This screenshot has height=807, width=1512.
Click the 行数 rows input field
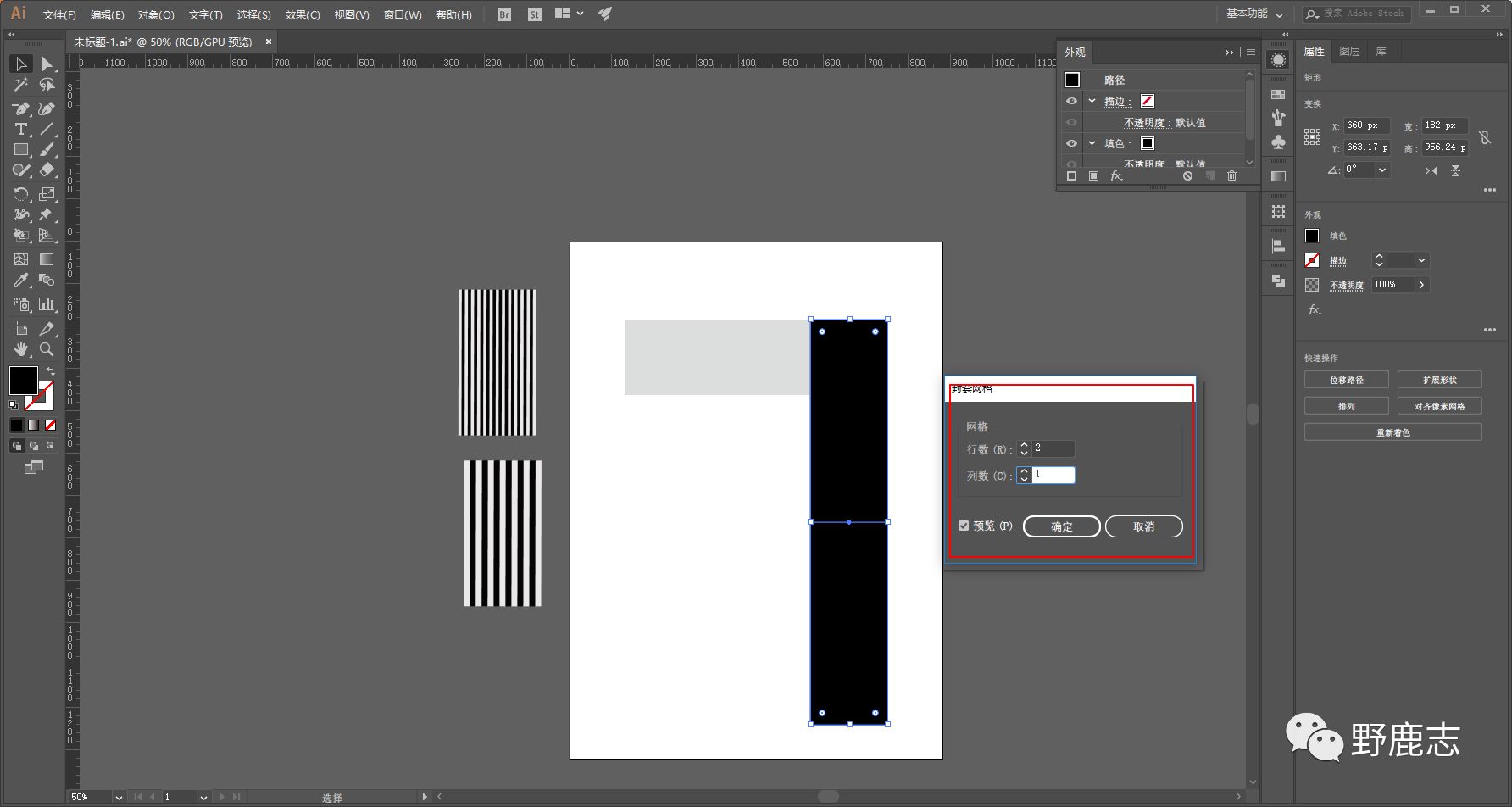(1053, 448)
